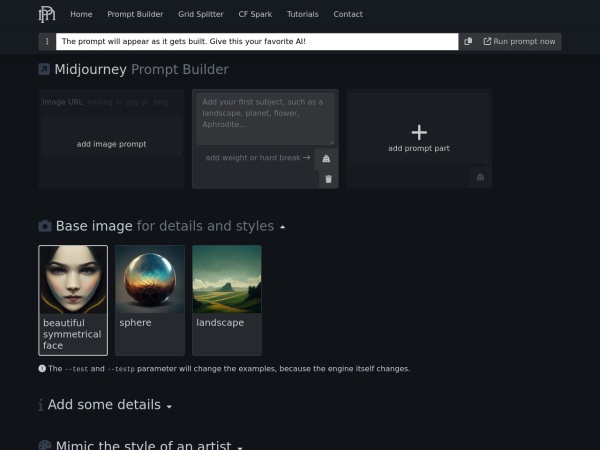Screen dimensions: 600x450
Task: Click the Midjourney heading arrow icon
Action: click(x=44, y=70)
